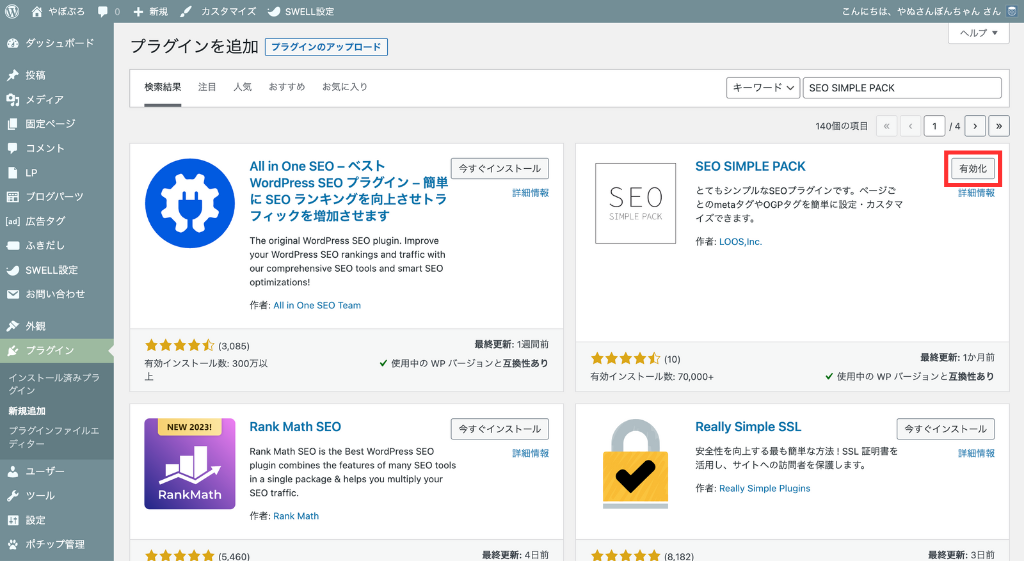
Task: Open the comments bubble in admin bar
Action: click(108, 11)
